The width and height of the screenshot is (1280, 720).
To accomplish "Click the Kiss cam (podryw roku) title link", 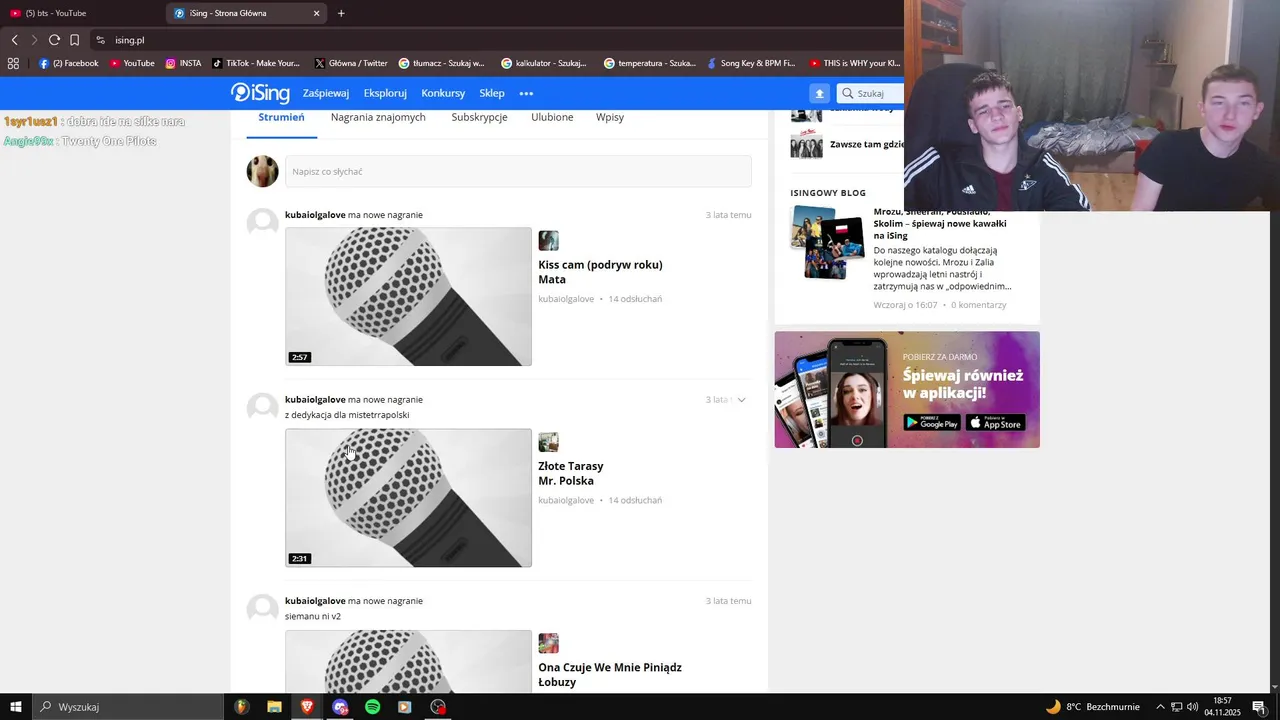I will 600,265.
